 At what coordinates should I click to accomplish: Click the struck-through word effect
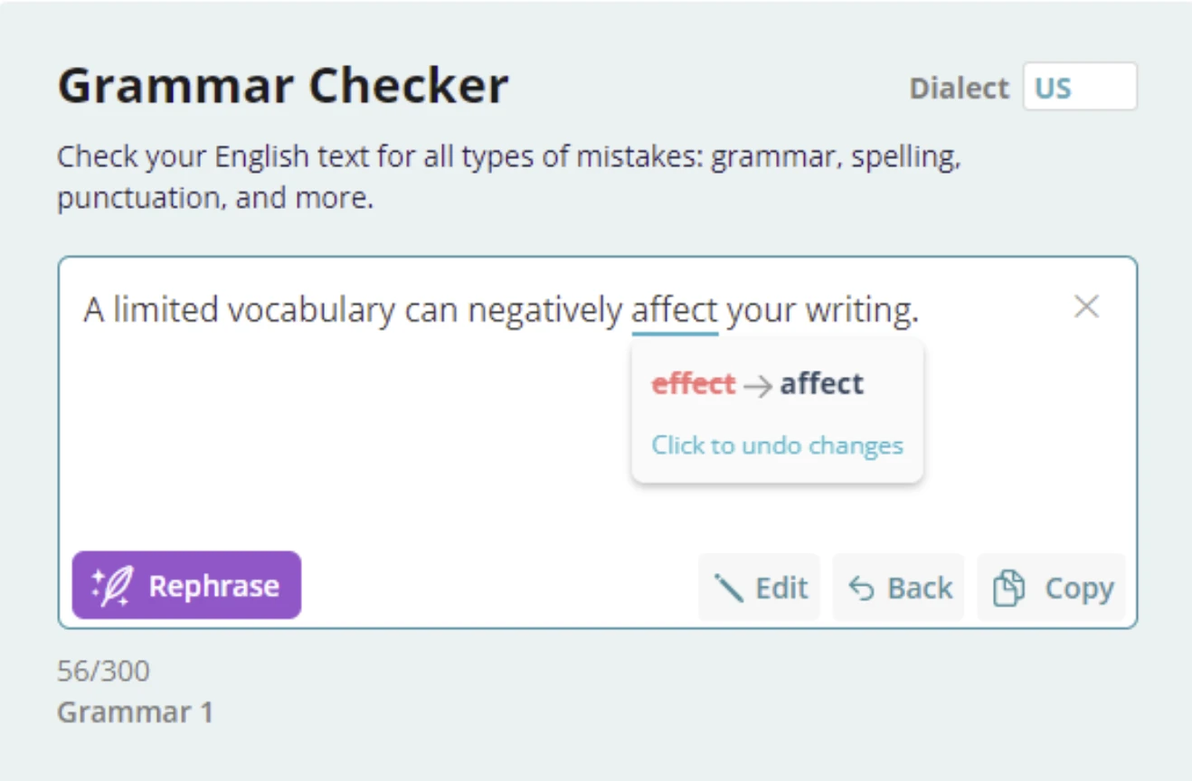click(693, 383)
